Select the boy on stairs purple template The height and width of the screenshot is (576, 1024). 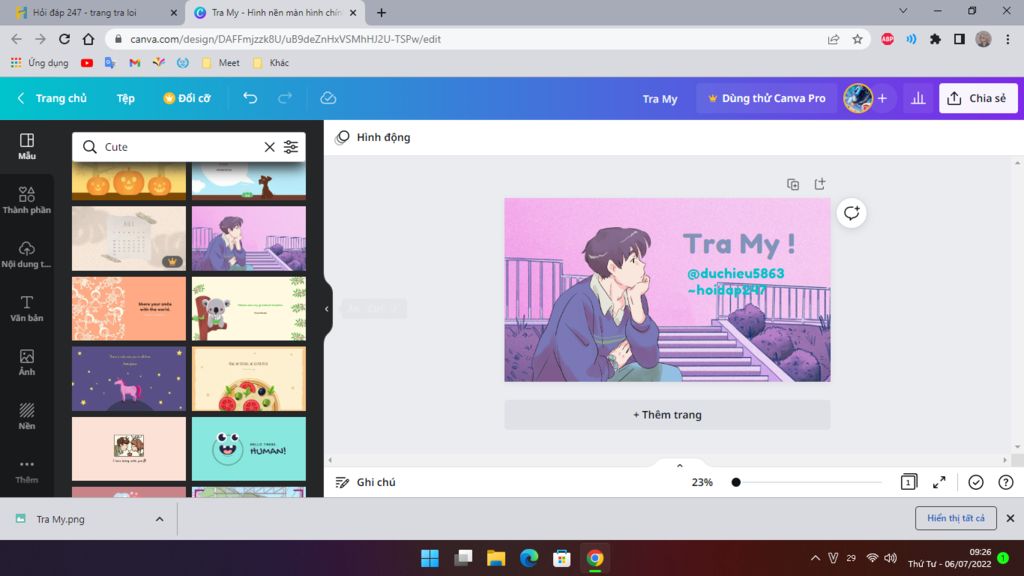[249, 238]
